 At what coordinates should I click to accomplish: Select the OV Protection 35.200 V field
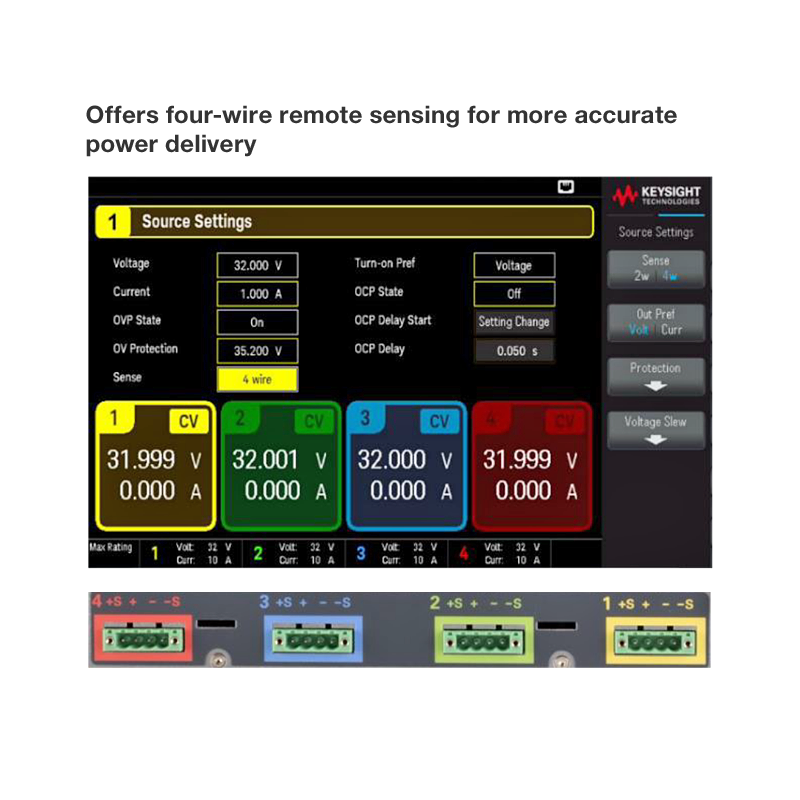click(x=257, y=351)
